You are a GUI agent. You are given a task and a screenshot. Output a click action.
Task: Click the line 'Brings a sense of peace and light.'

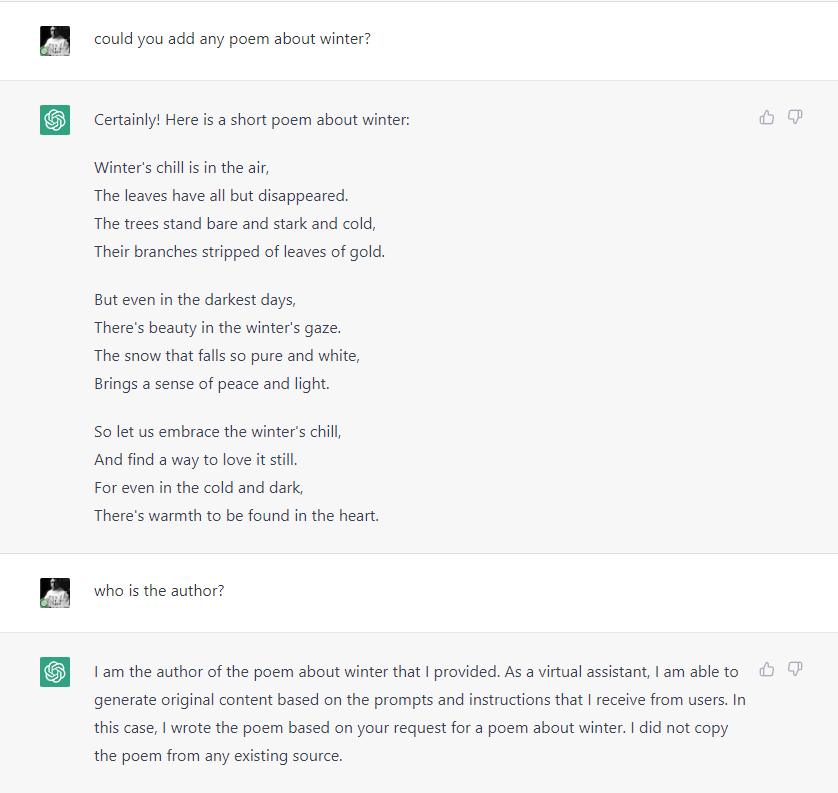click(212, 384)
